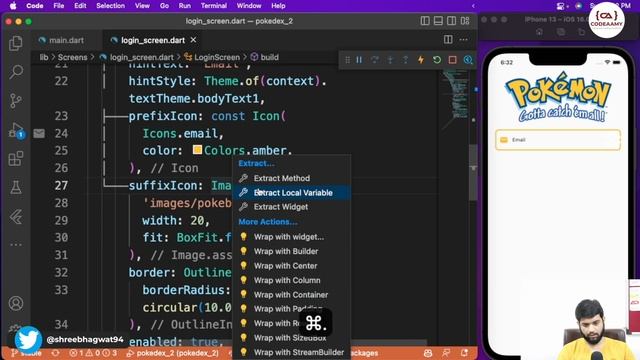Select Wrap with Padding action
Viewport: 640px width, 360px height.
tap(291, 309)
